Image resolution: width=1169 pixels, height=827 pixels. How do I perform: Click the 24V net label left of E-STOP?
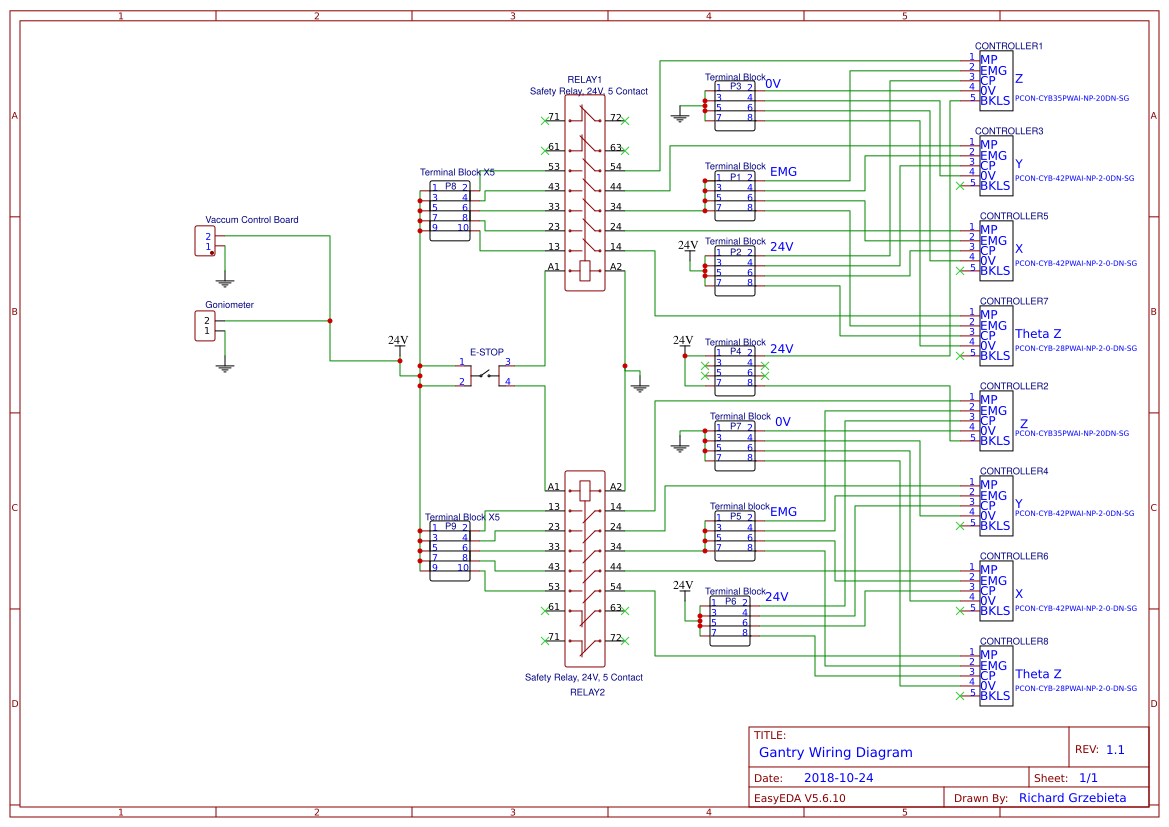tap(398, 341)
